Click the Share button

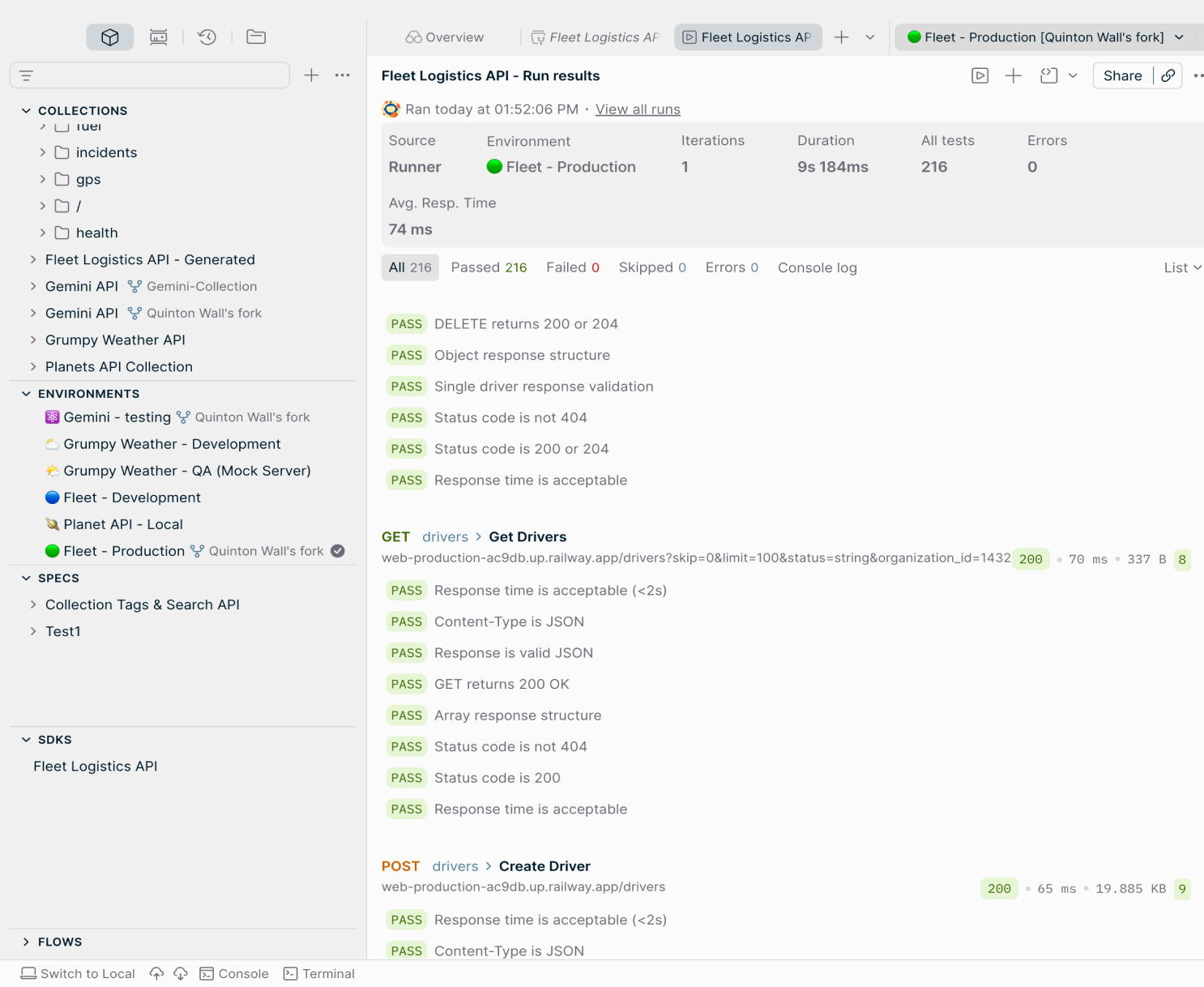[x=1122, y=75]
